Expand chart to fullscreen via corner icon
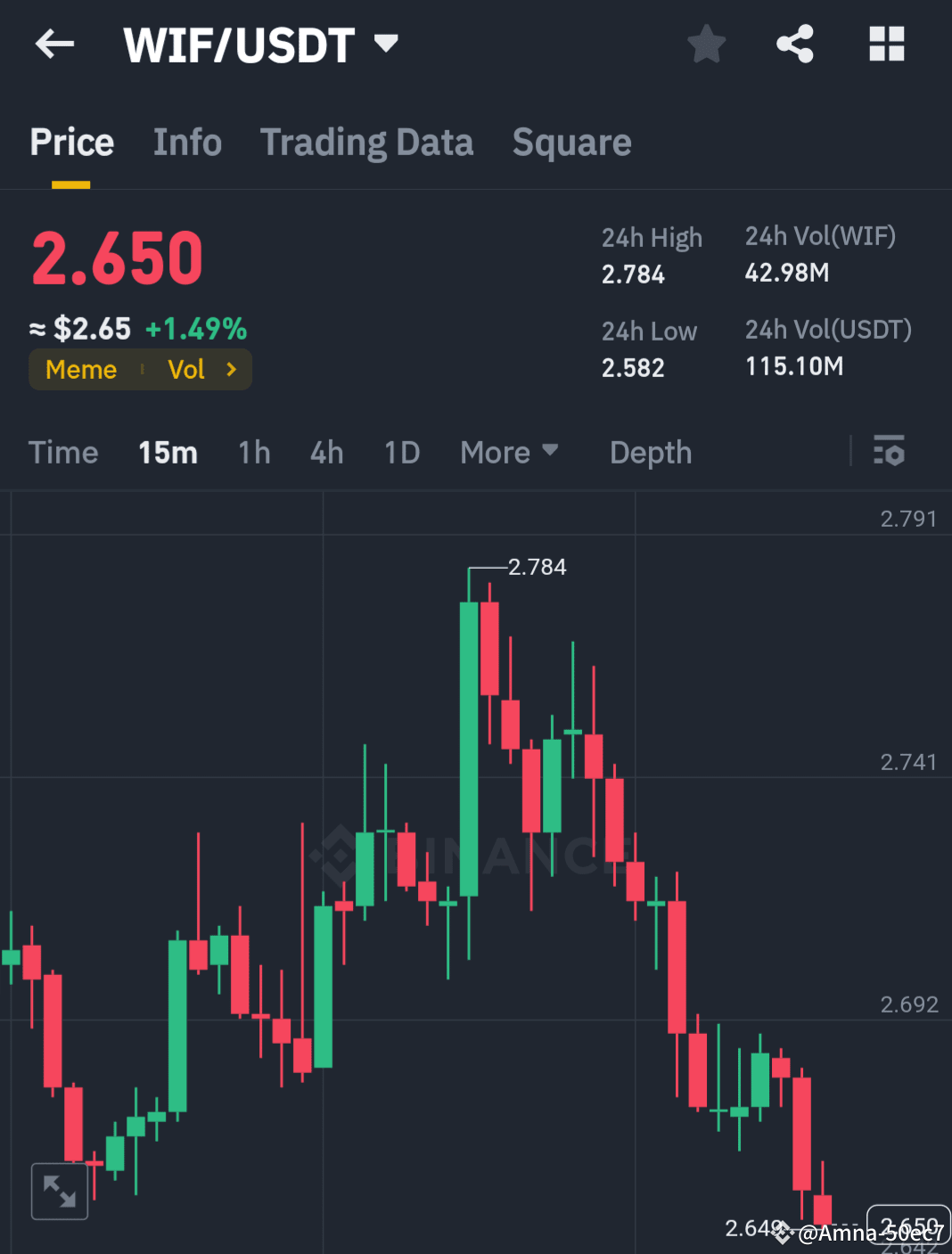Viewport: 952px width, 1254px height. pos(58,1191)
